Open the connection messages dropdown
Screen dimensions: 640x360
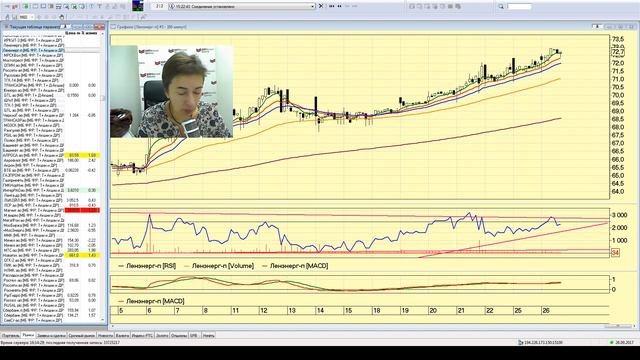[x=242, y=6]
